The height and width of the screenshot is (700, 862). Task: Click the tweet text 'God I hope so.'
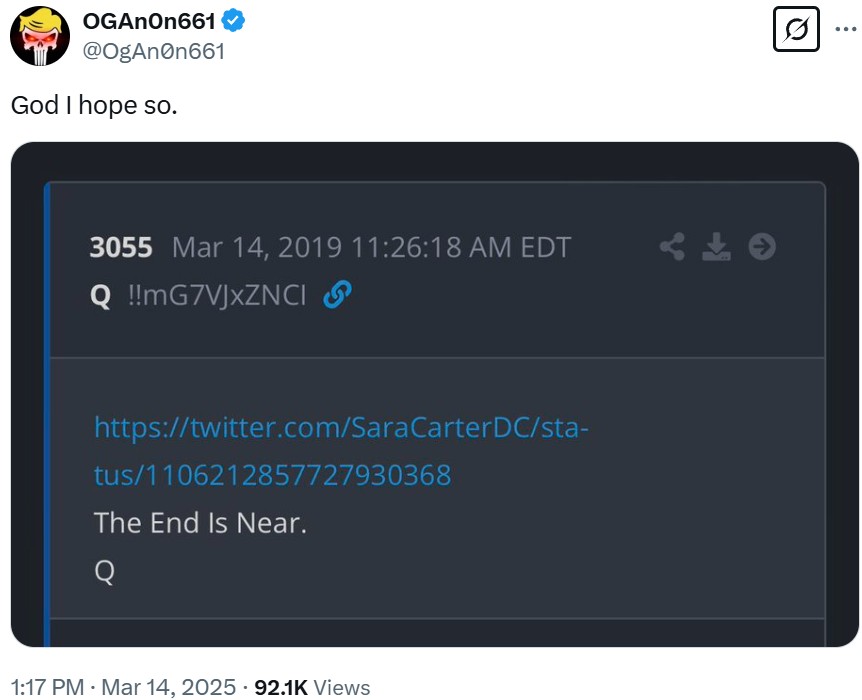pos(94,105)
